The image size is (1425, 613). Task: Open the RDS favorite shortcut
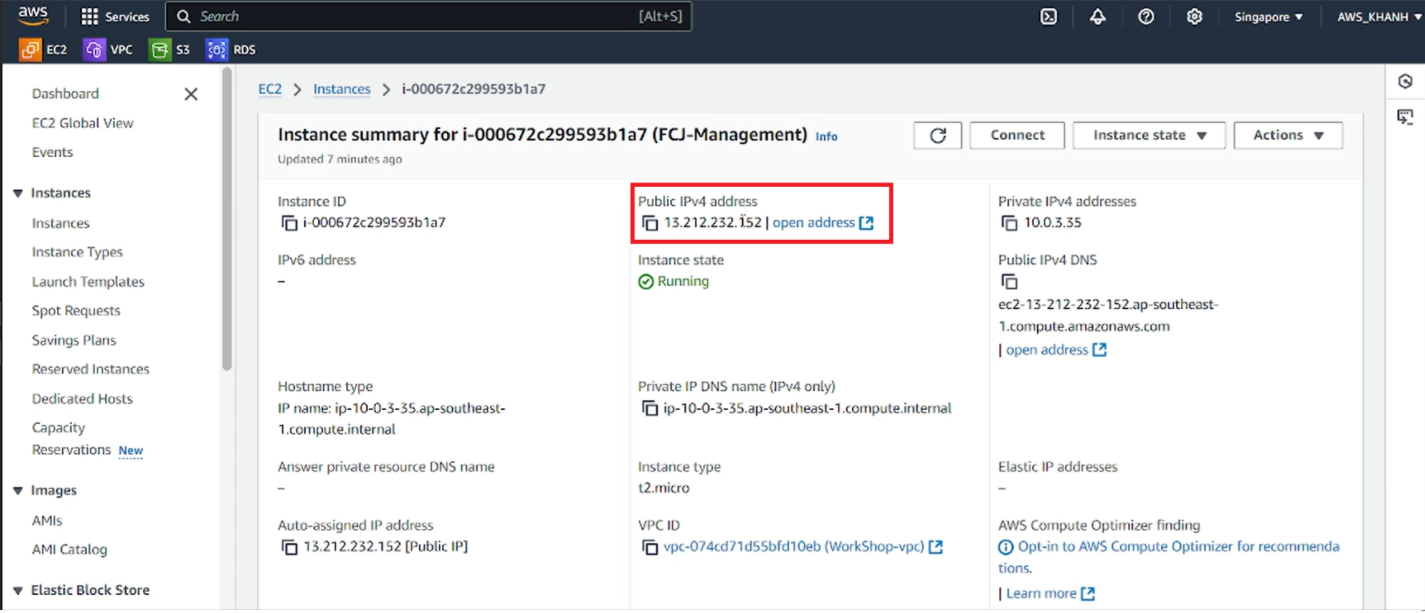click(231, 49)
